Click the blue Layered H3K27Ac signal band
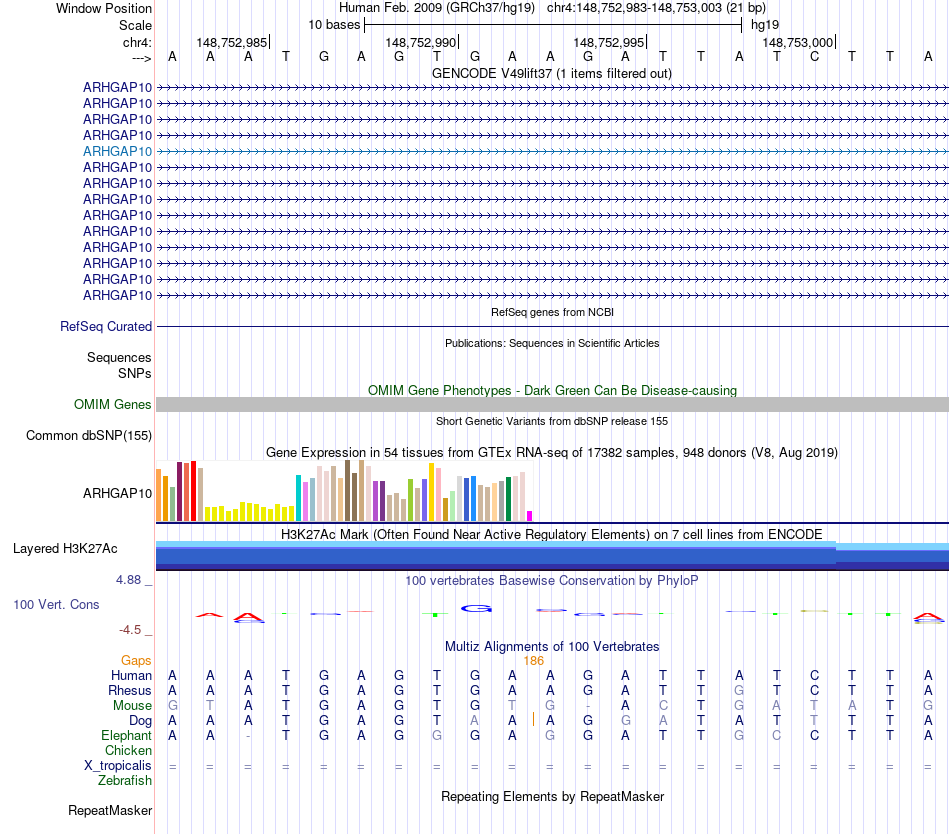The image size is (950, 834). pos(552,556)
